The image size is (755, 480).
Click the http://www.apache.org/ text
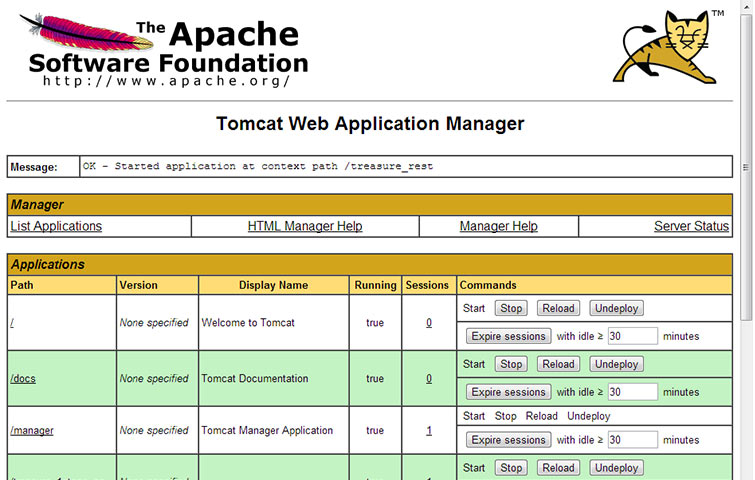click(x=166, y=80)
